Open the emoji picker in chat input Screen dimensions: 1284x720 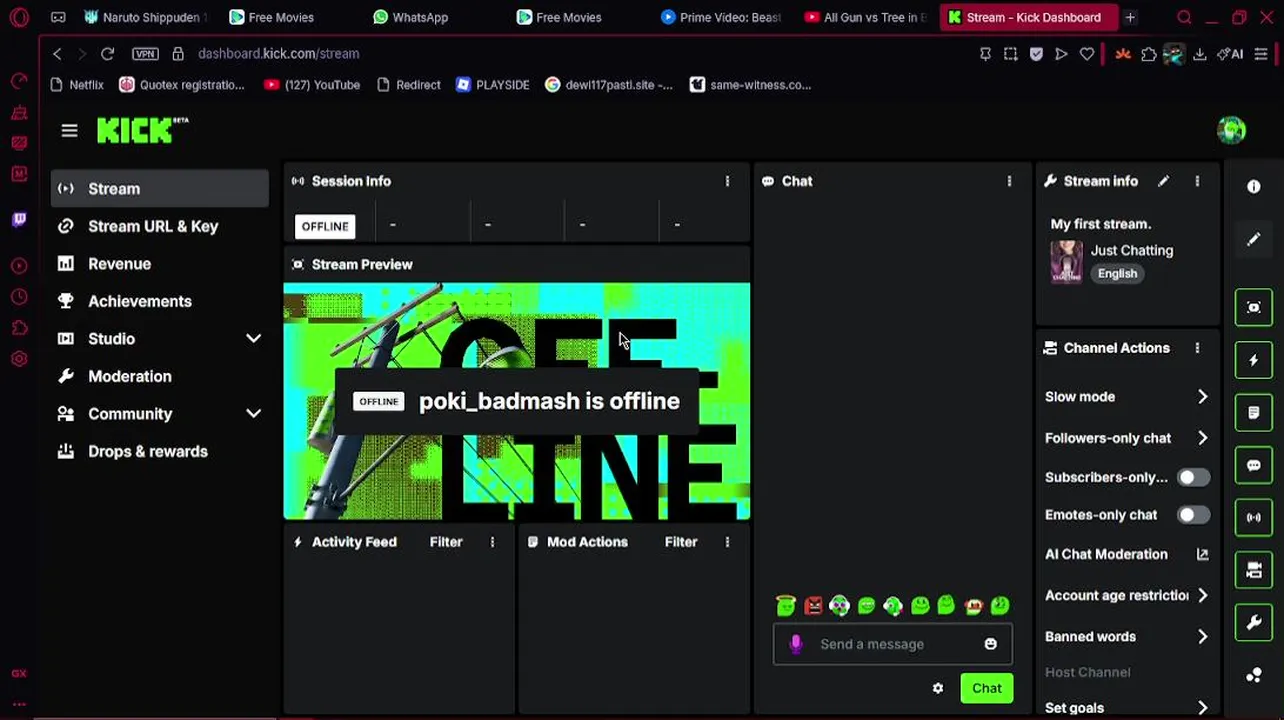click(x=990, y=644)
